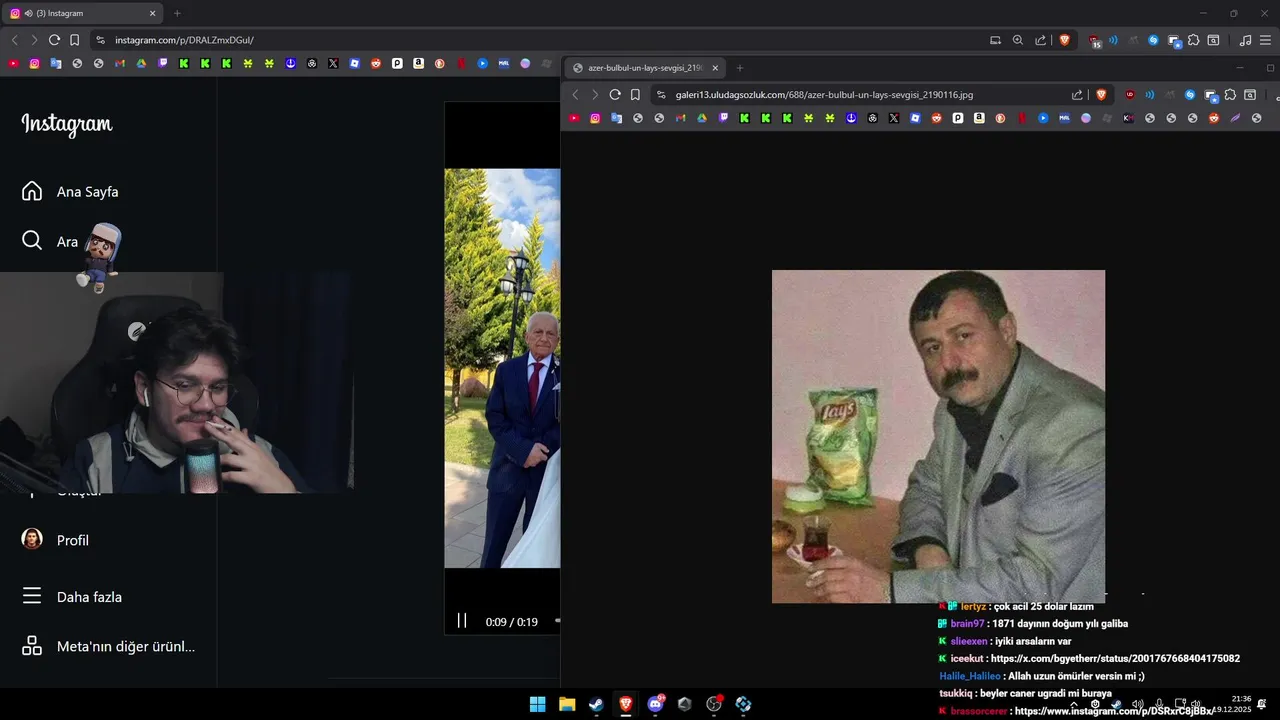Bookmark the uludagsozluk image page
Viewport: 1280px width, 720px height.
635,94
